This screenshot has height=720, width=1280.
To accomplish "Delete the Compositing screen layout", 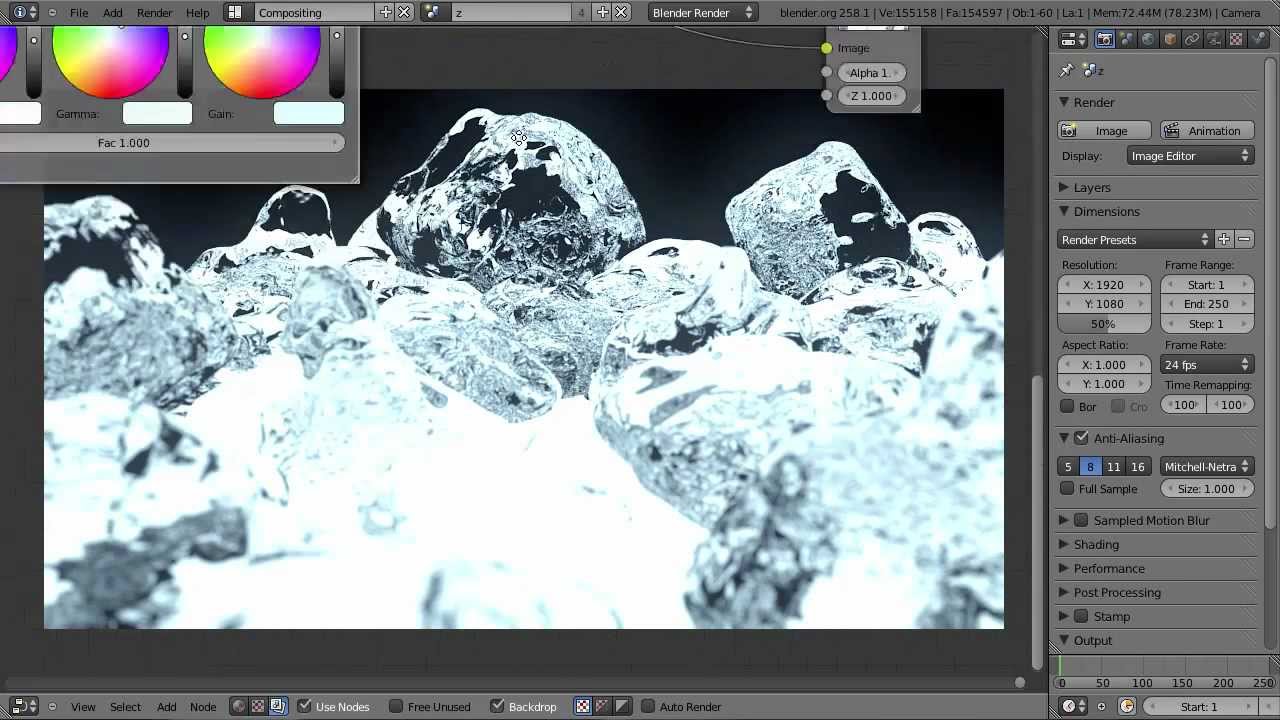I will pos(404,12).
